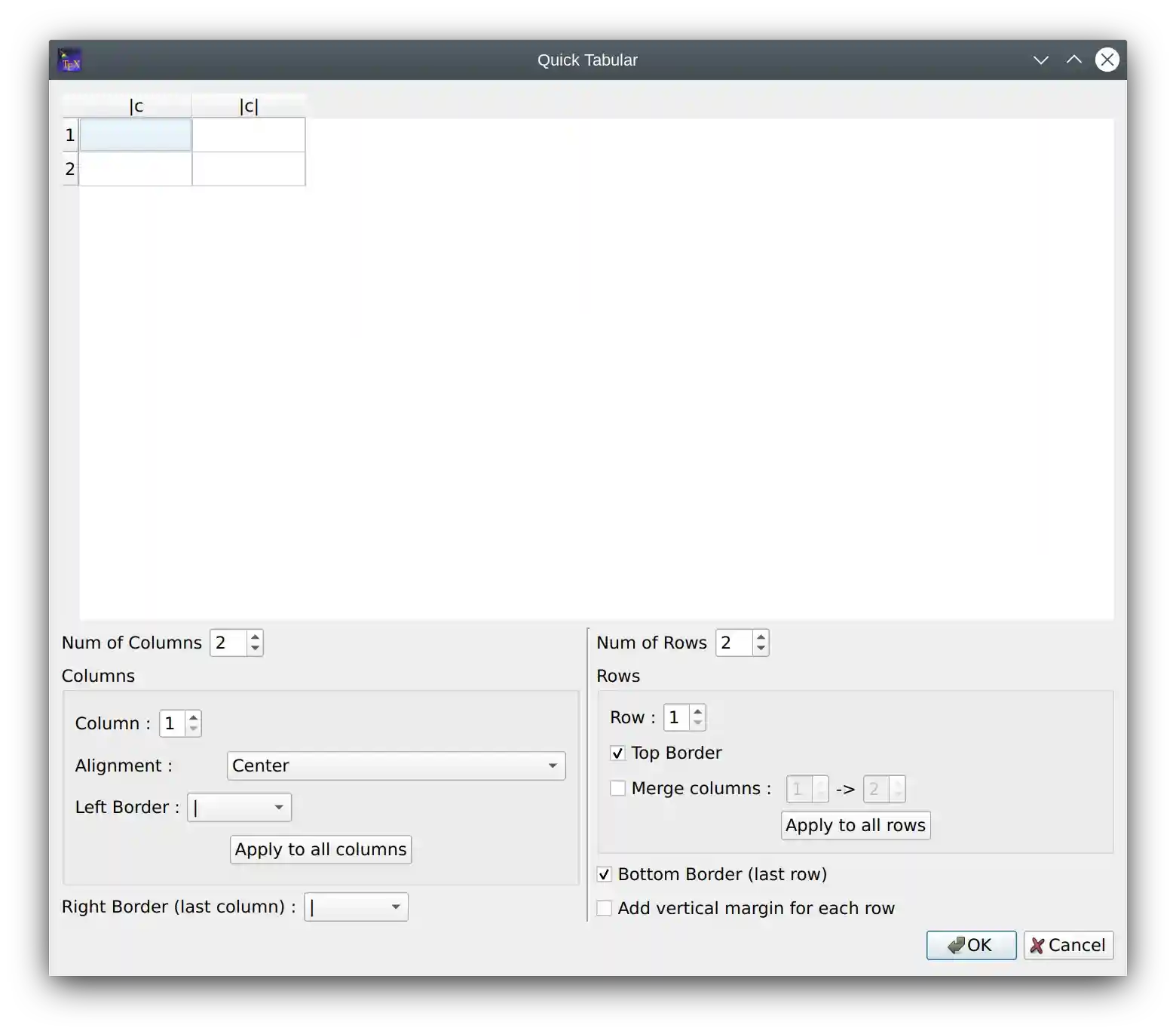Select the table cell in row 2, column 1

pyautogui.click(x=134, y=169)
